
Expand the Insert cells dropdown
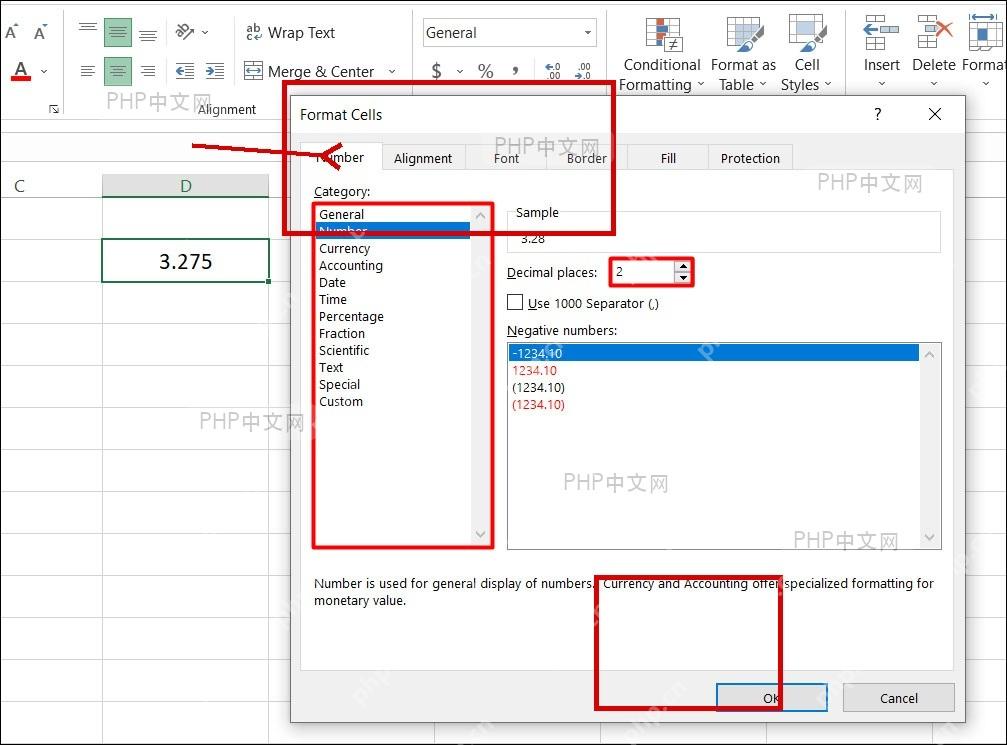(881, 83)
